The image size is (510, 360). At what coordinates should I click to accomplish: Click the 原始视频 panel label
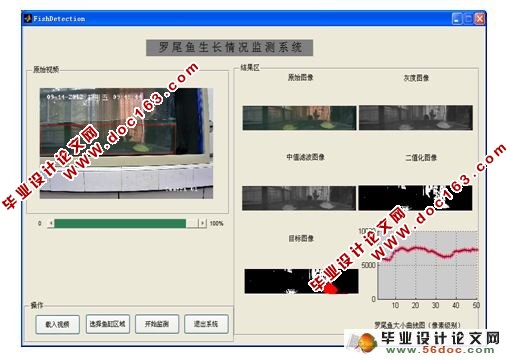[46, 69]
